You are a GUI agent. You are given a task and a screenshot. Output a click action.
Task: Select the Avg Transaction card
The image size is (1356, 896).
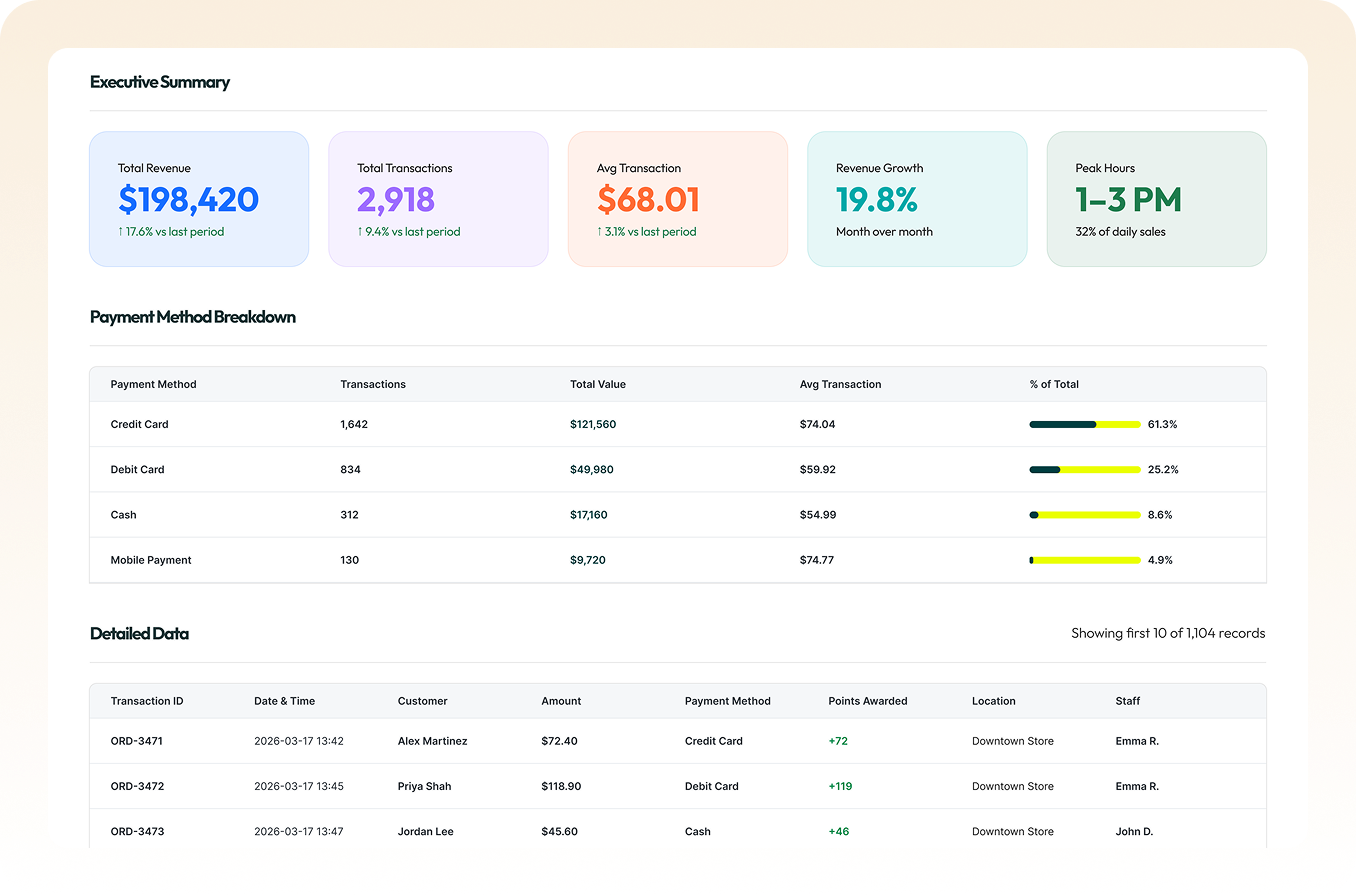coord(678,198)
